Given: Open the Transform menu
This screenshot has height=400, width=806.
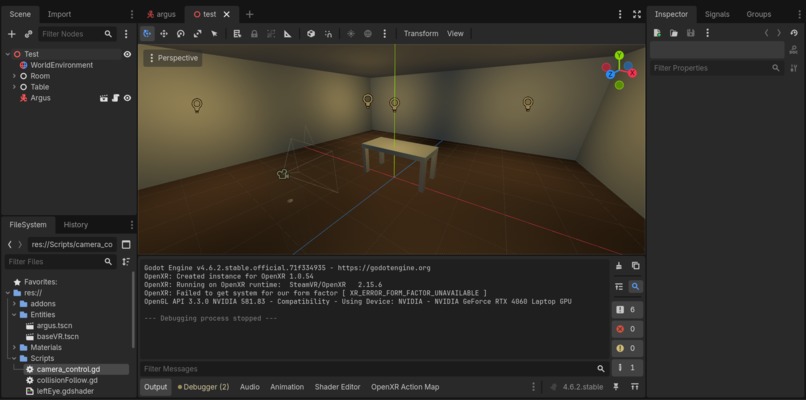Looking at the screenshot, I should click(x=421, y=33).
